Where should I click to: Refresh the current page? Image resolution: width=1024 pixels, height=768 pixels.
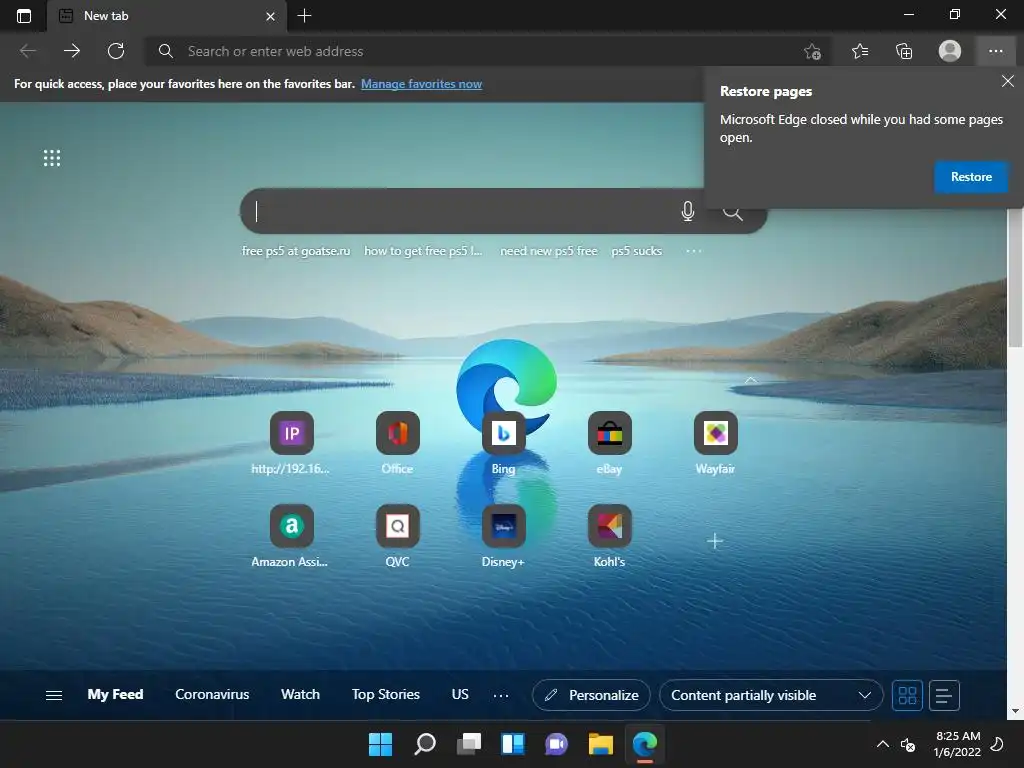pos(116,51)
